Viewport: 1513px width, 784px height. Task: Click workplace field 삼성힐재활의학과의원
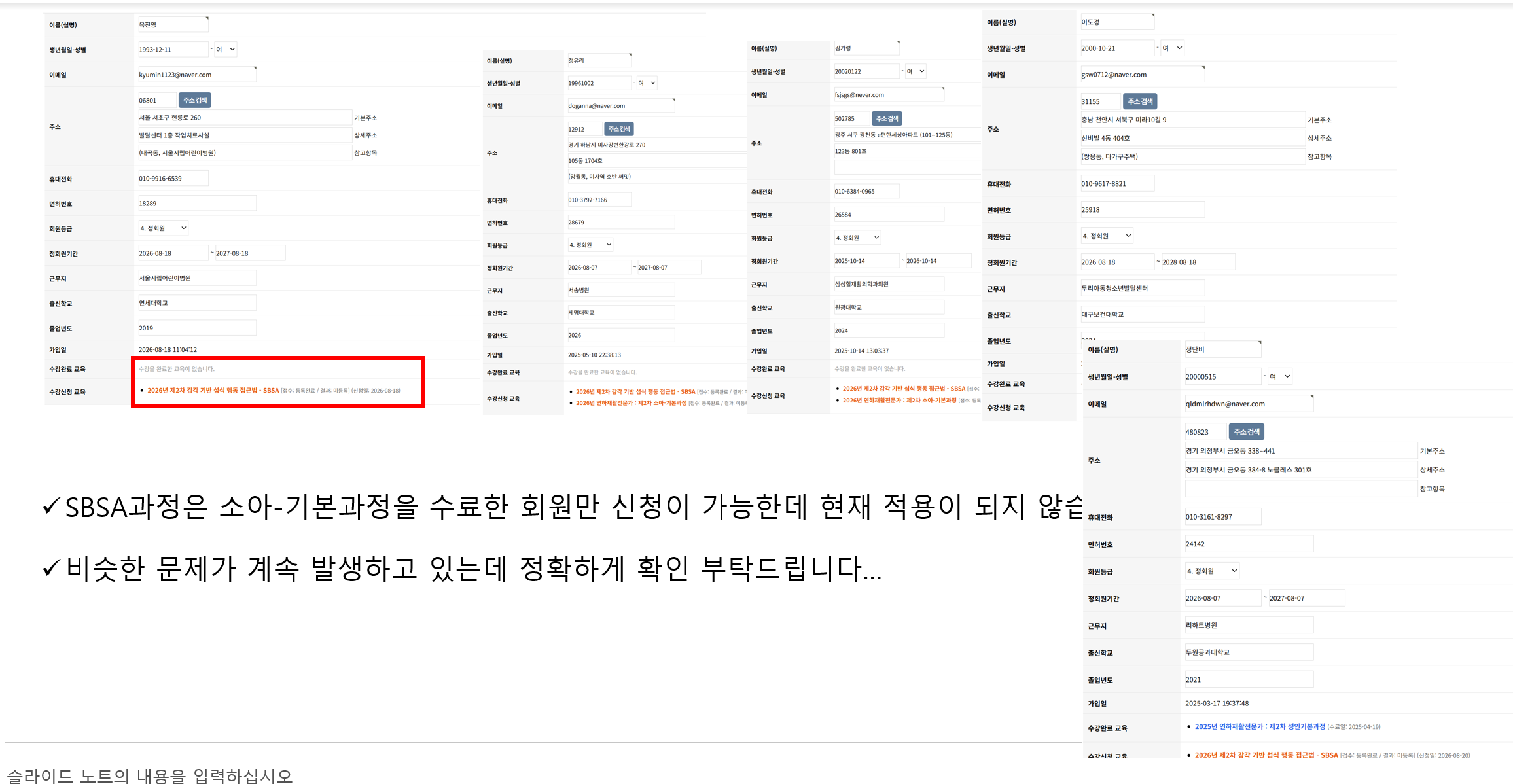point(889,283)
